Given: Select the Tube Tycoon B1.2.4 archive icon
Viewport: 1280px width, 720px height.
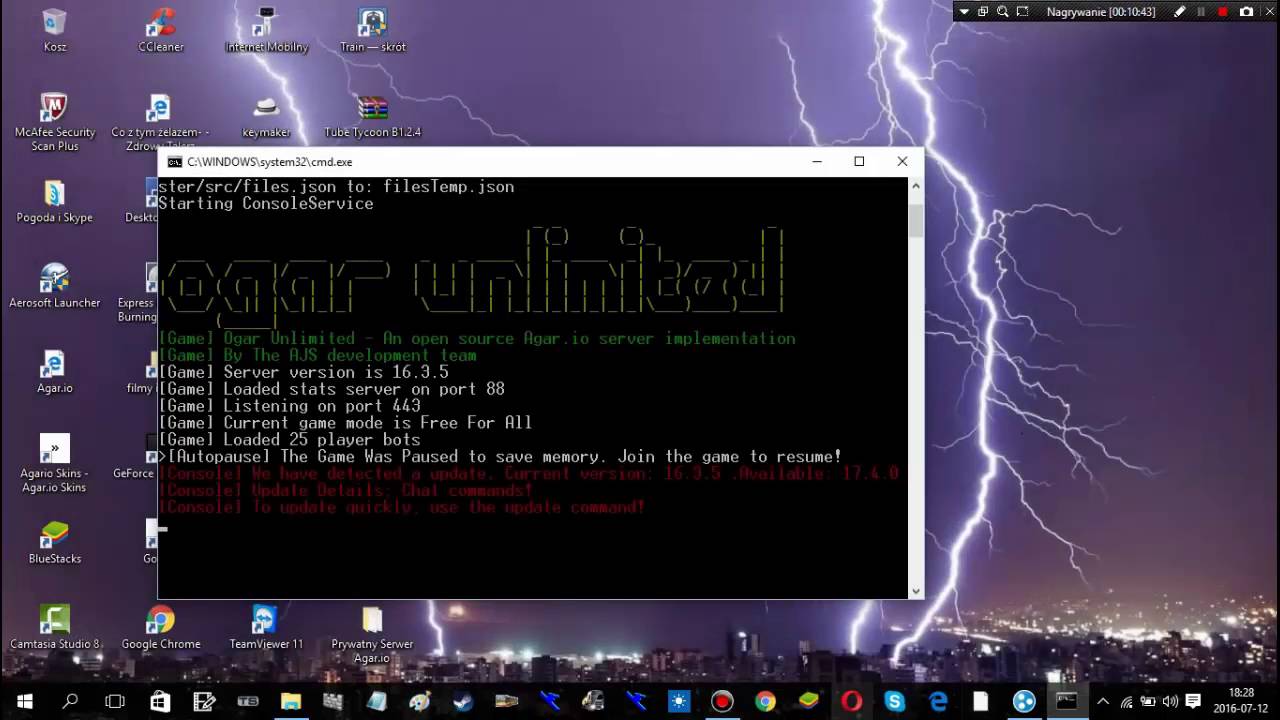Looking at the screenshot, I should point(373,116).
